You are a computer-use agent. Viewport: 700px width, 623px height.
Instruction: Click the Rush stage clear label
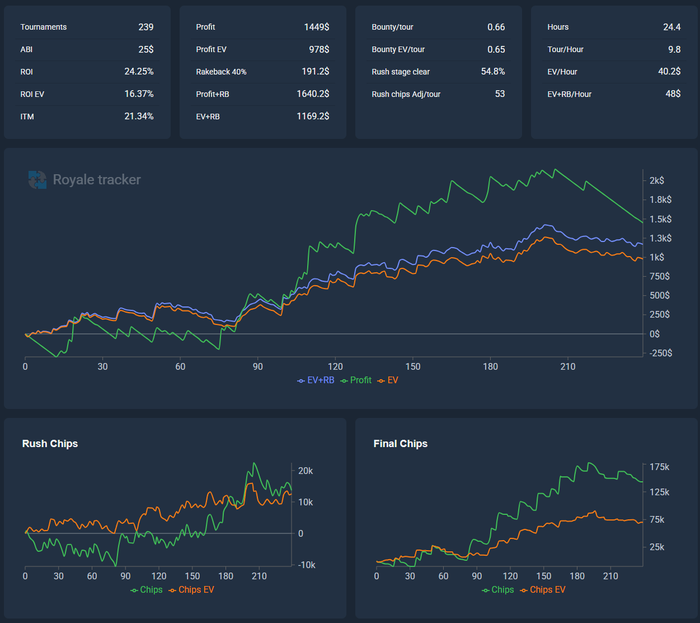pyautogui.click(x=400, y=72)
